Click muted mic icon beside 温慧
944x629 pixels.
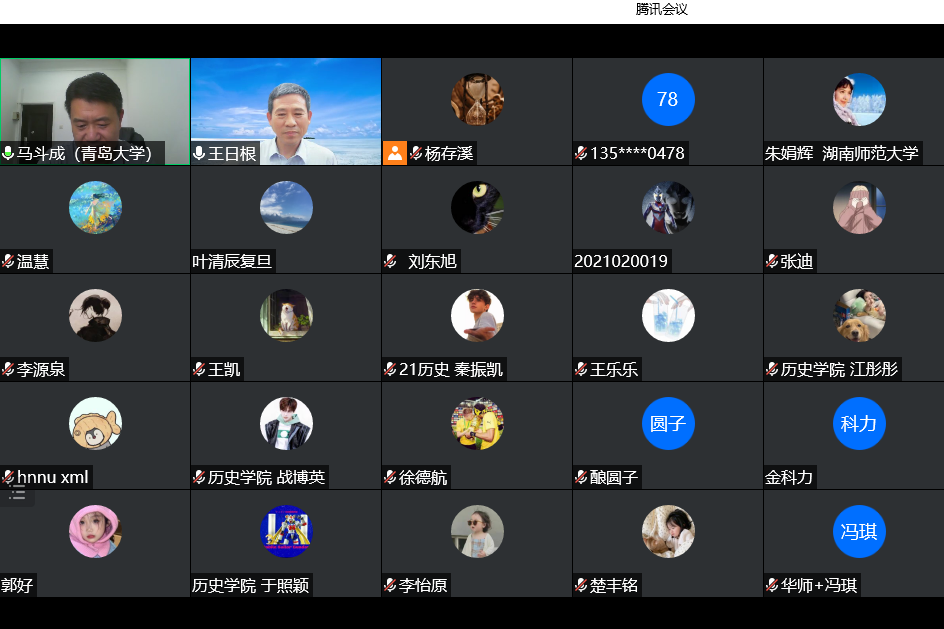click(8, 261)
